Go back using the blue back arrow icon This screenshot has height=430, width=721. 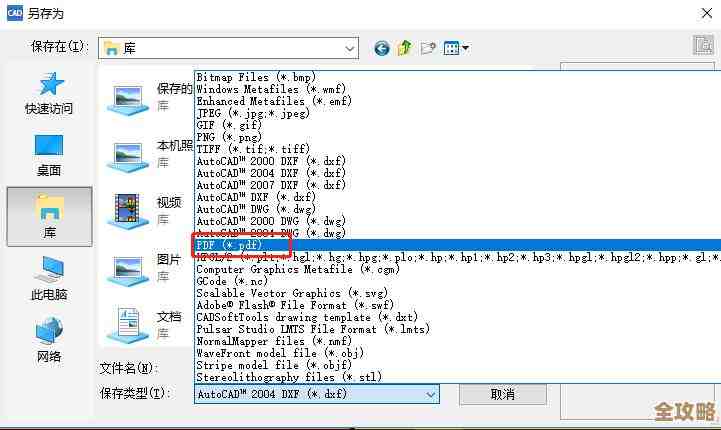click(x=382, y=48)
